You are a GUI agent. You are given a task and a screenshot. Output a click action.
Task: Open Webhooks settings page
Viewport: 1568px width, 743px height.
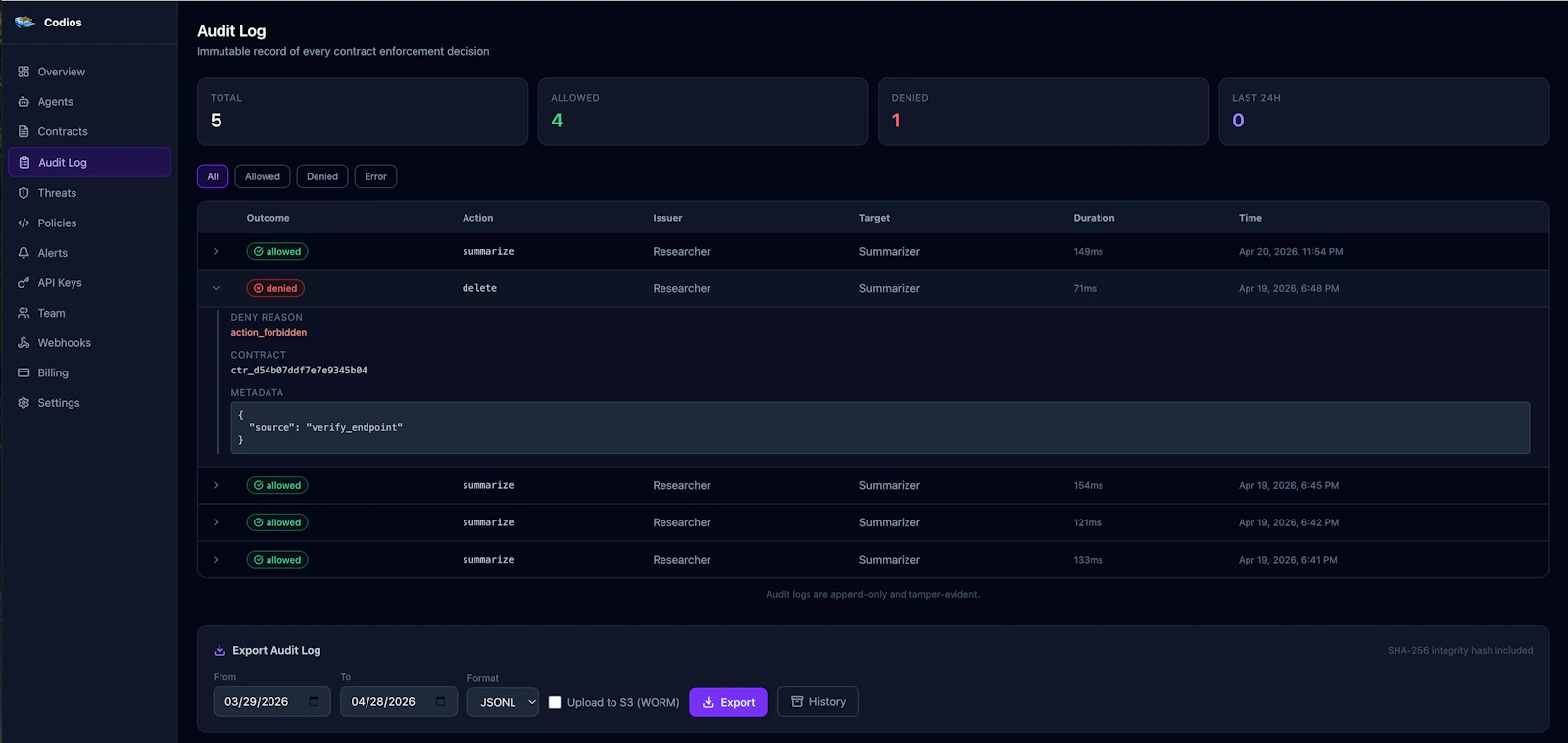[x=89, y=343]
